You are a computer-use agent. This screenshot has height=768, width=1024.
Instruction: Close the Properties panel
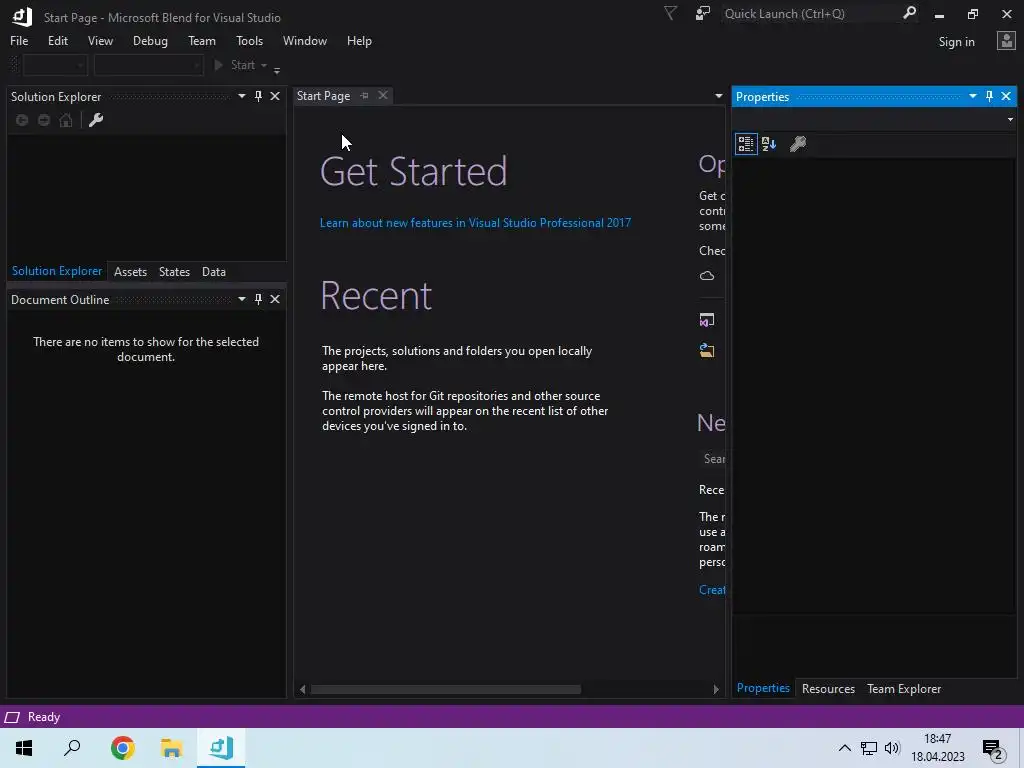point(1006,97)
